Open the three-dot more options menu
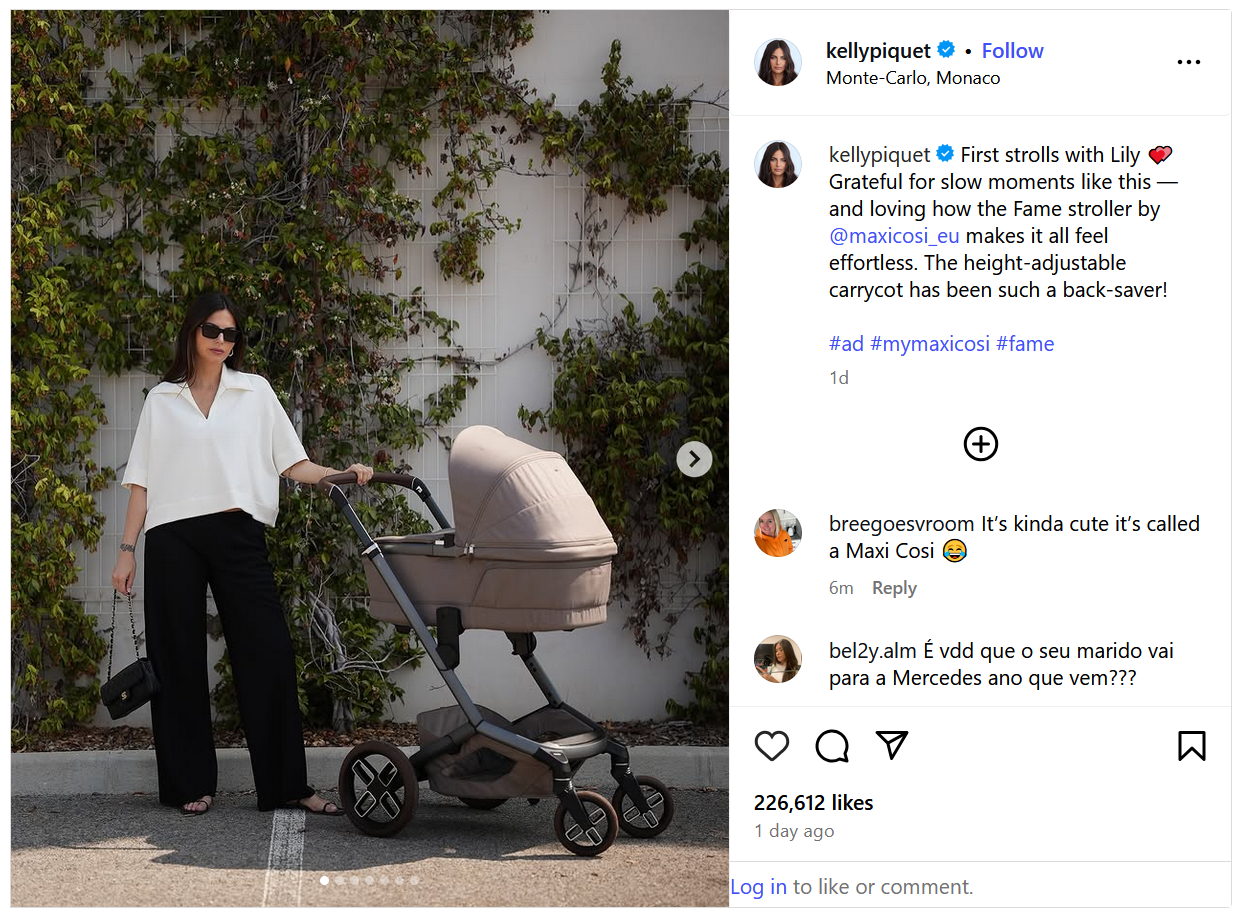Screen dimensions: 1244x918 pyautogui.click(x=1188, y=62)
